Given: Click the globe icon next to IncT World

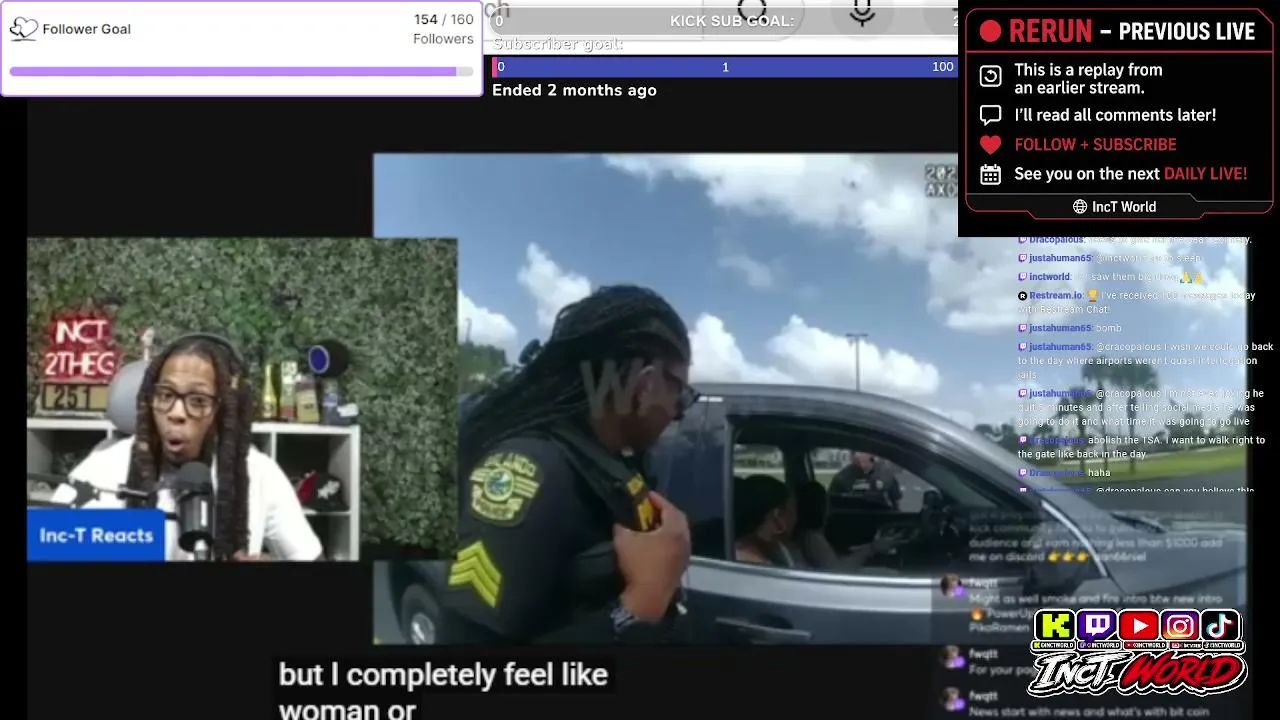Looking at the screenshot, I should click(1080, 207).
